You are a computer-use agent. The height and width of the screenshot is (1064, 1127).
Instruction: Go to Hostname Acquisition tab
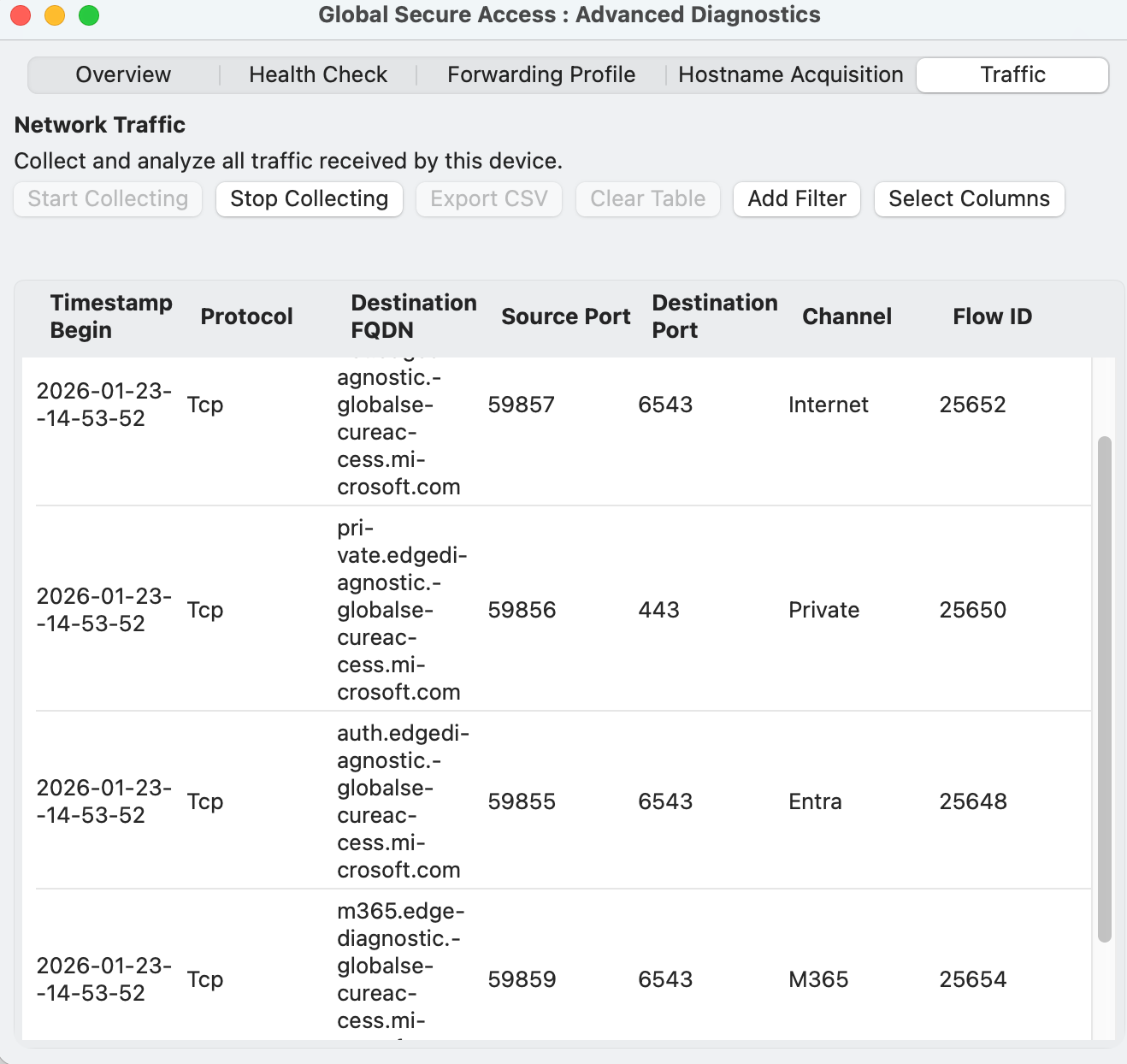790,75
